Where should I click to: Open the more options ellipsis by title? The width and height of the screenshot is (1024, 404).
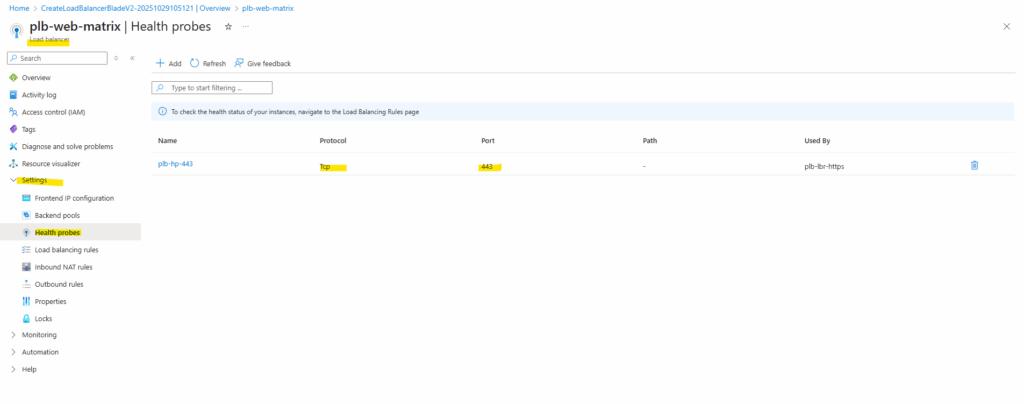[x=245, y=26]
